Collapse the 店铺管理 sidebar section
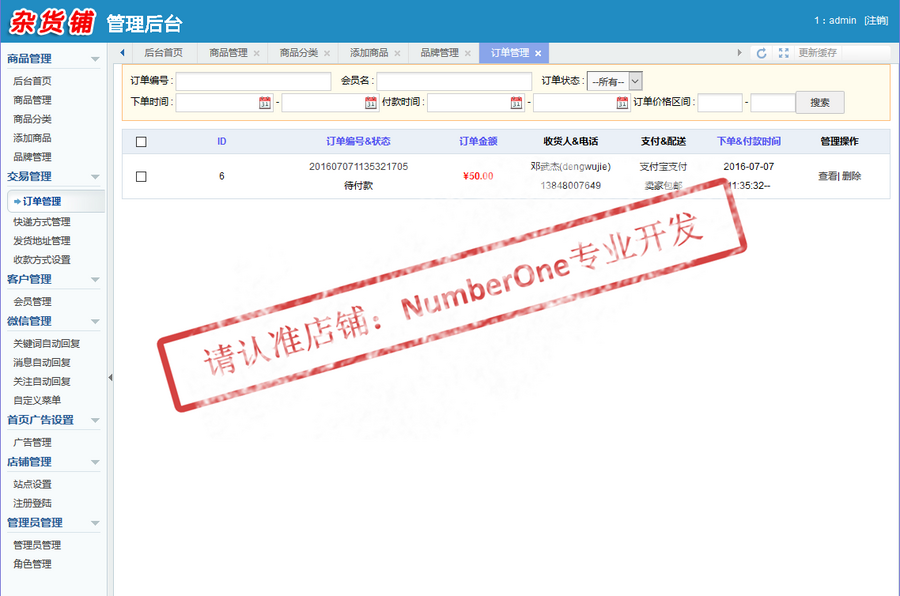 97,462
